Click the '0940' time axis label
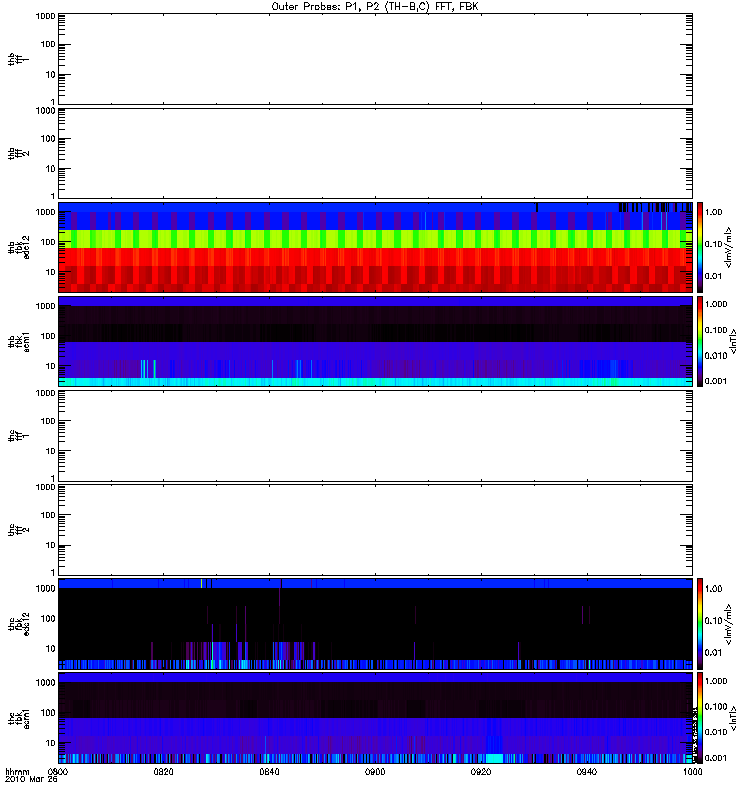750x800 pixels. (x=587, y=772)
